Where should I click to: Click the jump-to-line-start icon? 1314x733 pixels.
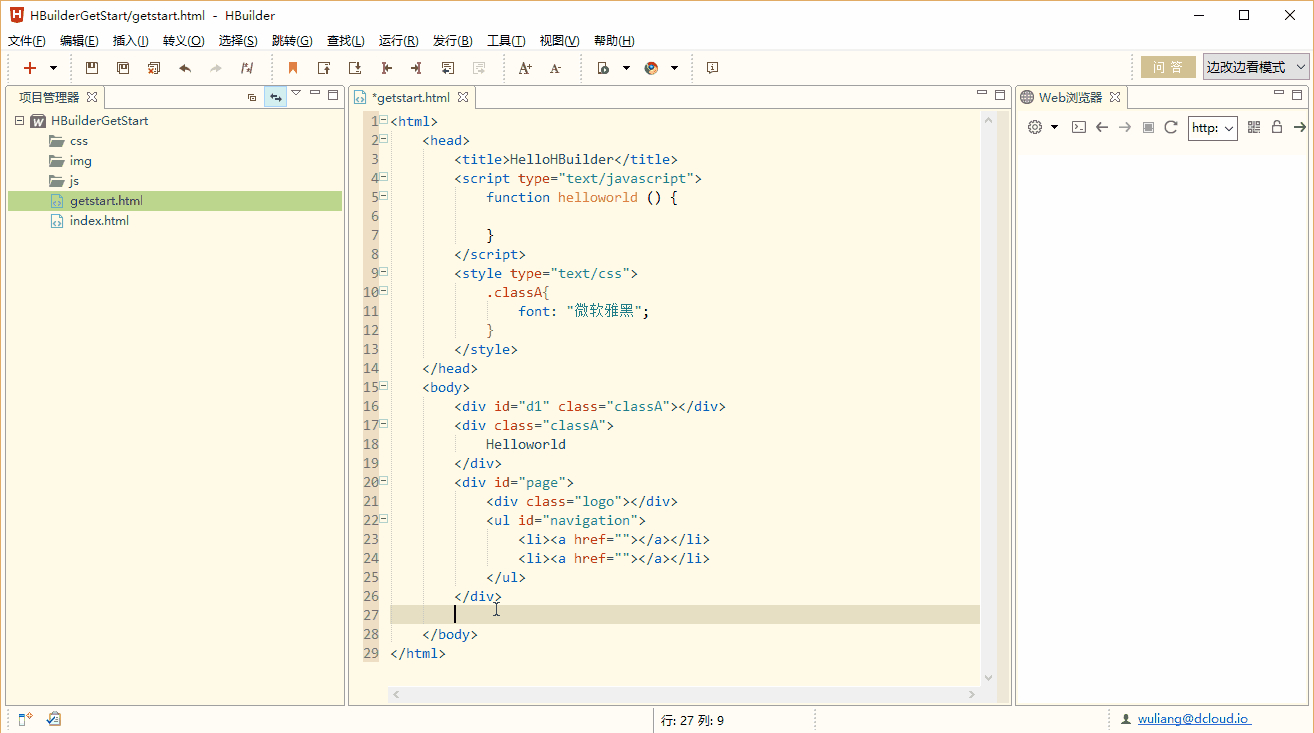386,68
